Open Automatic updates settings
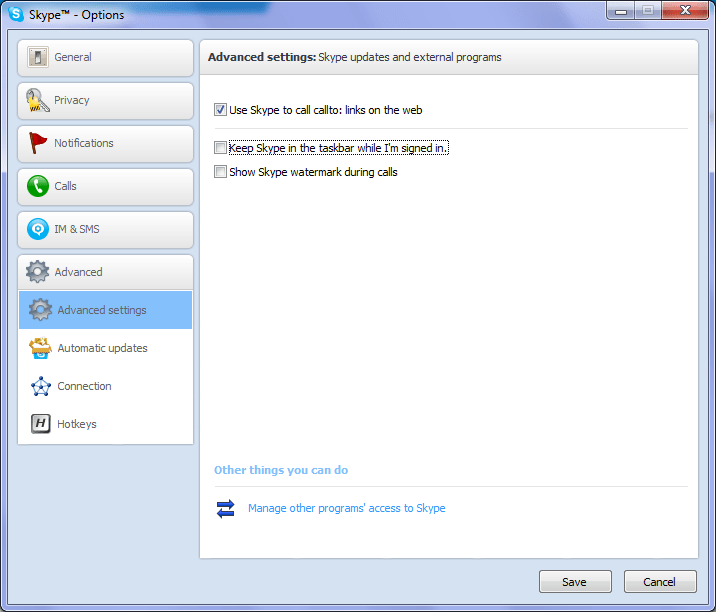 (x=105, y=348)
